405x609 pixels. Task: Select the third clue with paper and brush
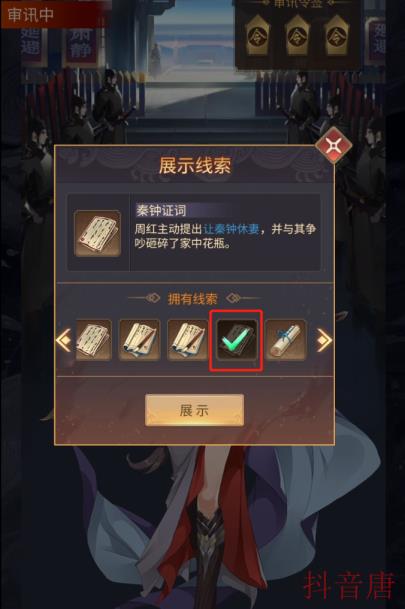click(188, 340)
